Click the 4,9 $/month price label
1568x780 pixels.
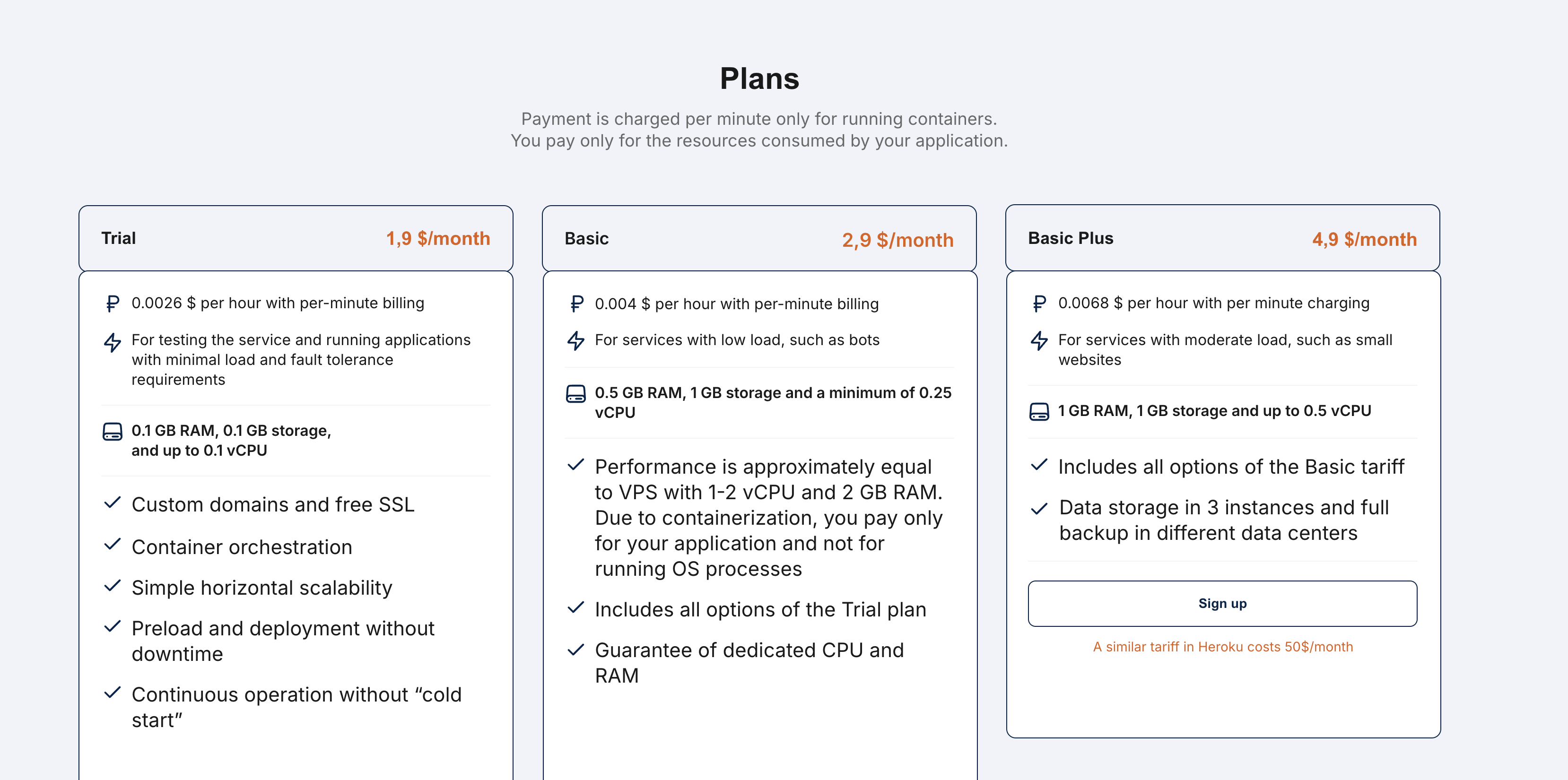click(1364, 239)
